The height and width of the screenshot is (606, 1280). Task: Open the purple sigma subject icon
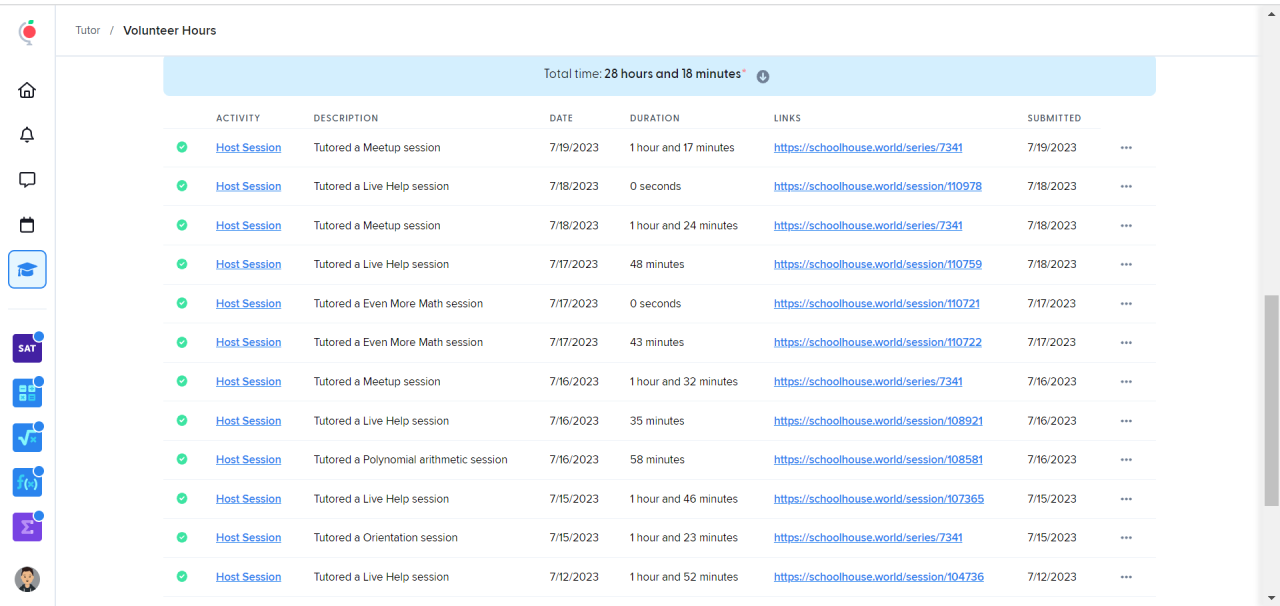27,527
